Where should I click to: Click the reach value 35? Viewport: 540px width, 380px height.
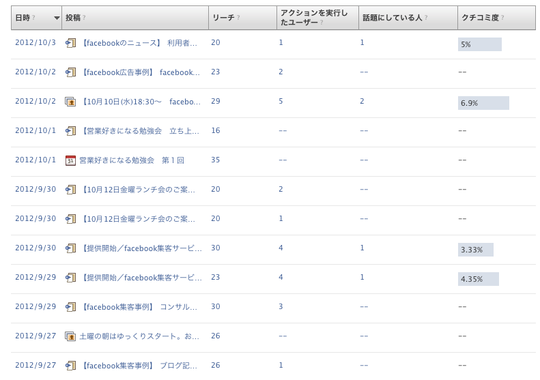click(216, 160)
